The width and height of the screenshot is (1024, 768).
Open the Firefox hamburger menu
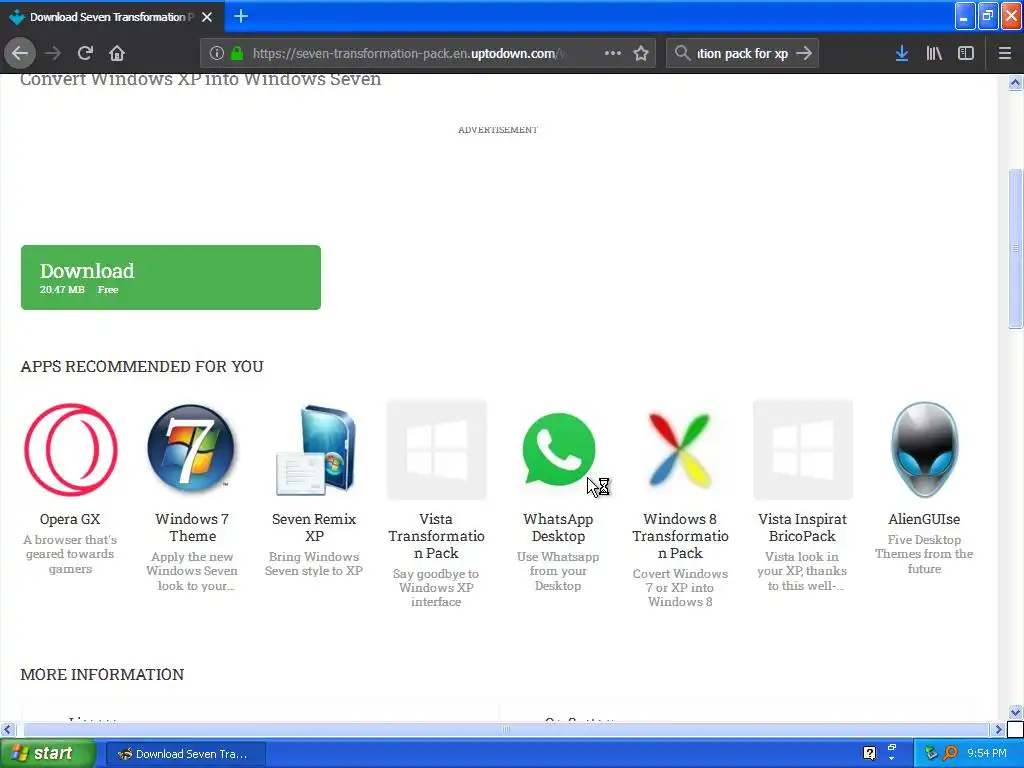1005,54
